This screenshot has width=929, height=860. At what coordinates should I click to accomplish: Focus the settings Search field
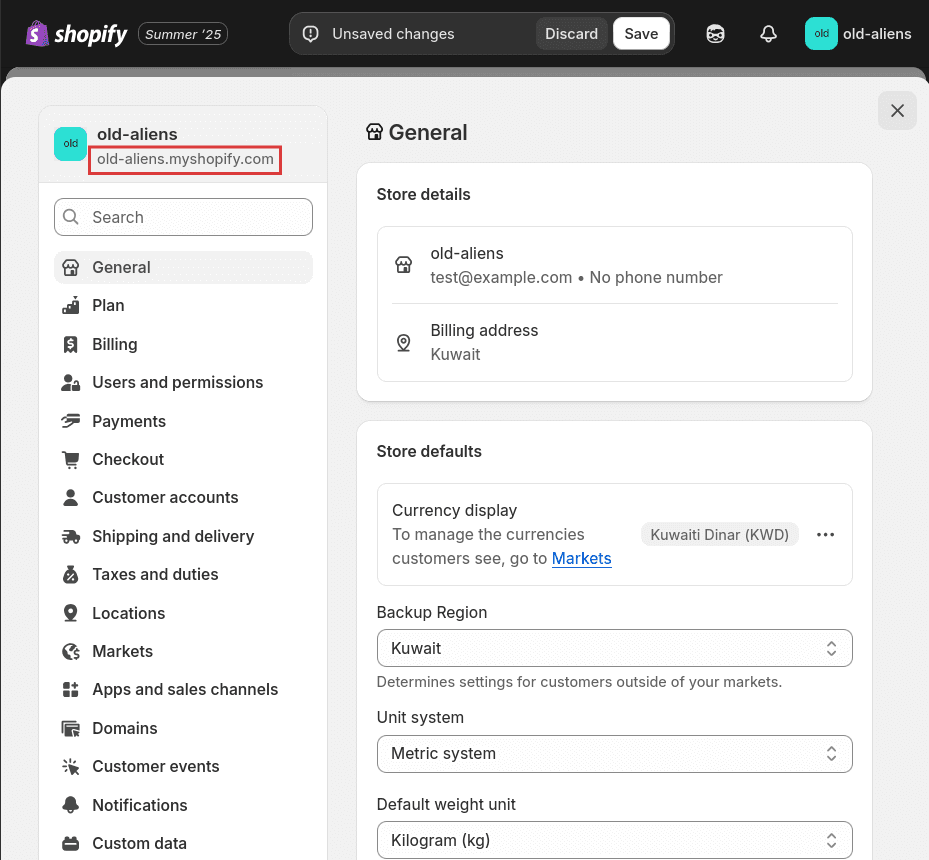tap(183, 217)
